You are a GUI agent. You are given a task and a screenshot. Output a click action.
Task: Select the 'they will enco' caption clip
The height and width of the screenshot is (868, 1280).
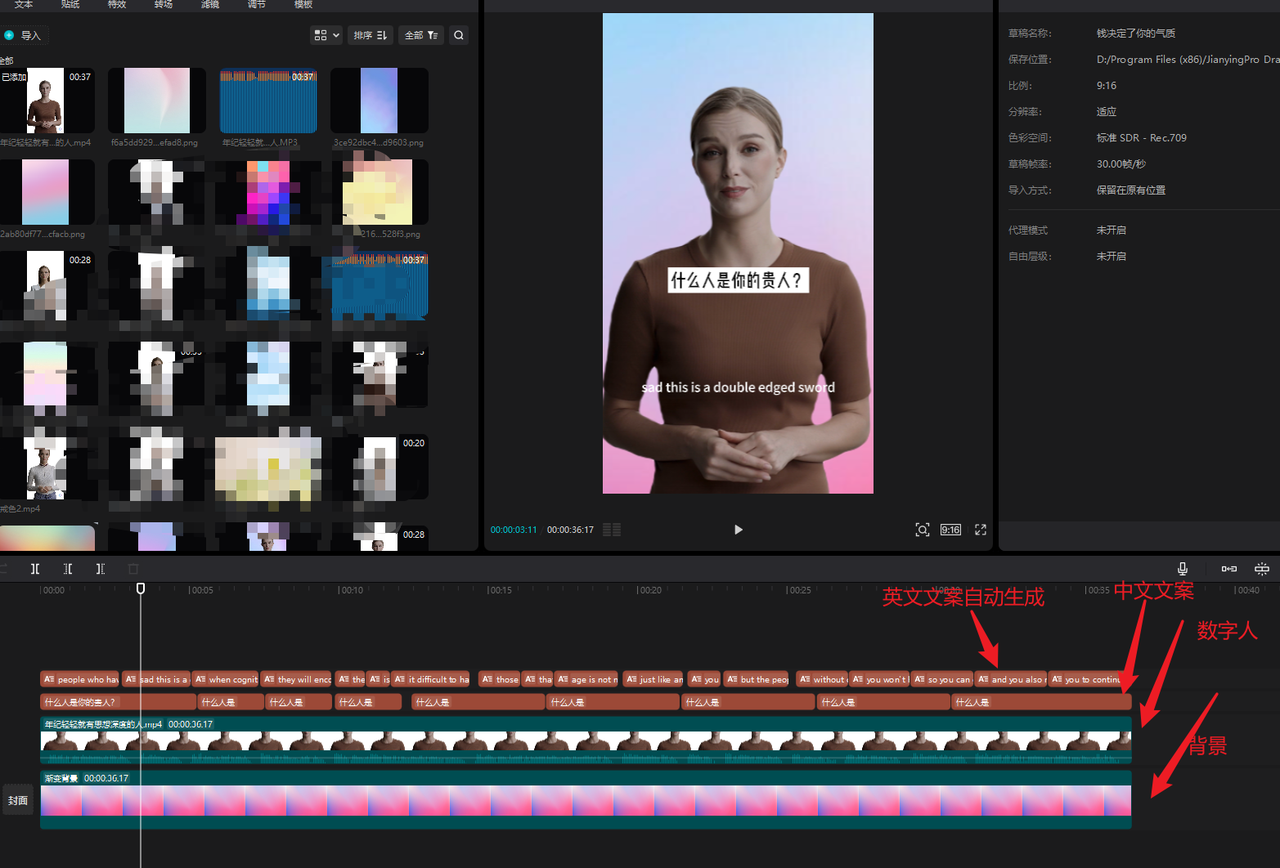(296, 679)
